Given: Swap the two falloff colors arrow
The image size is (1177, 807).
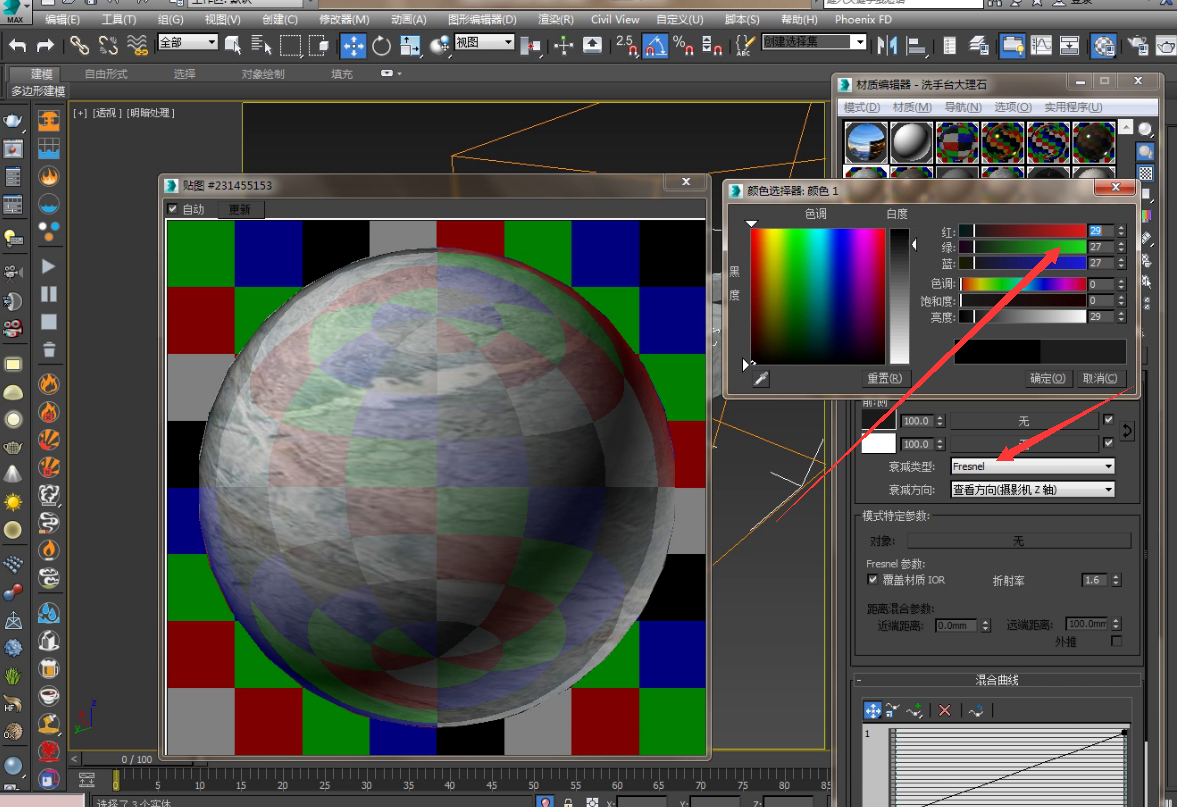Looking at the screenshot, I should [1127, 431].
